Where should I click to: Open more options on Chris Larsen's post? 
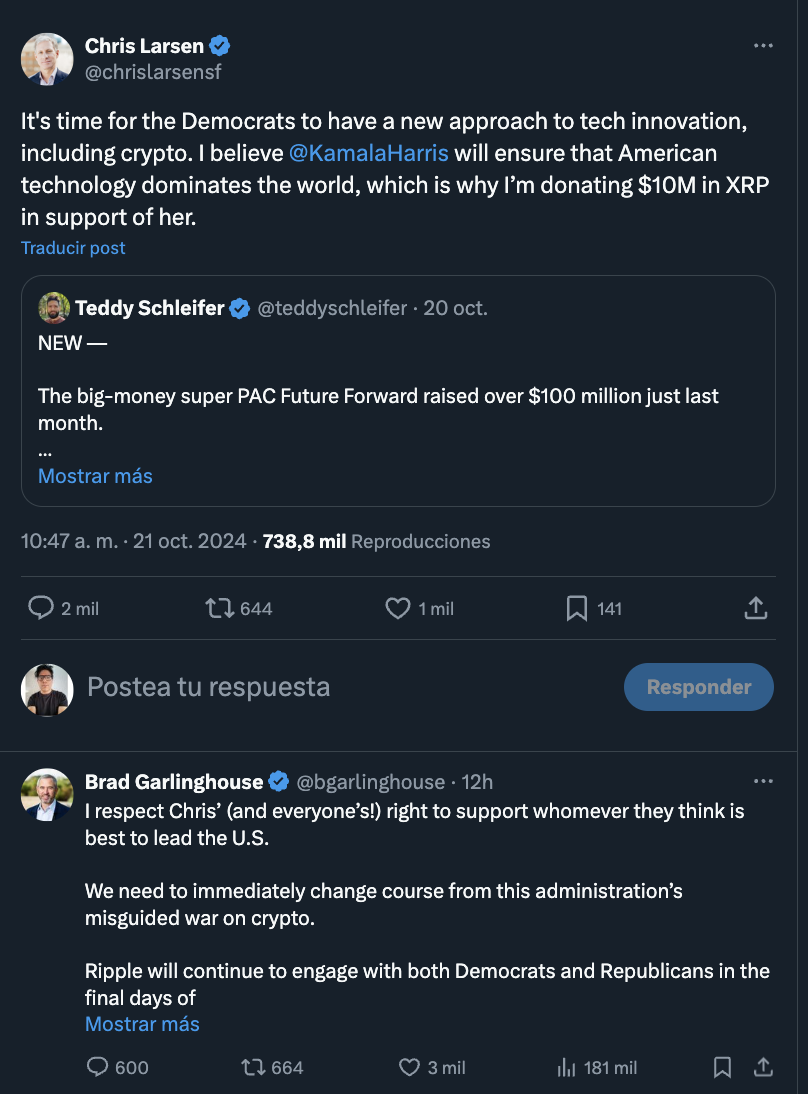coord(763,46)
